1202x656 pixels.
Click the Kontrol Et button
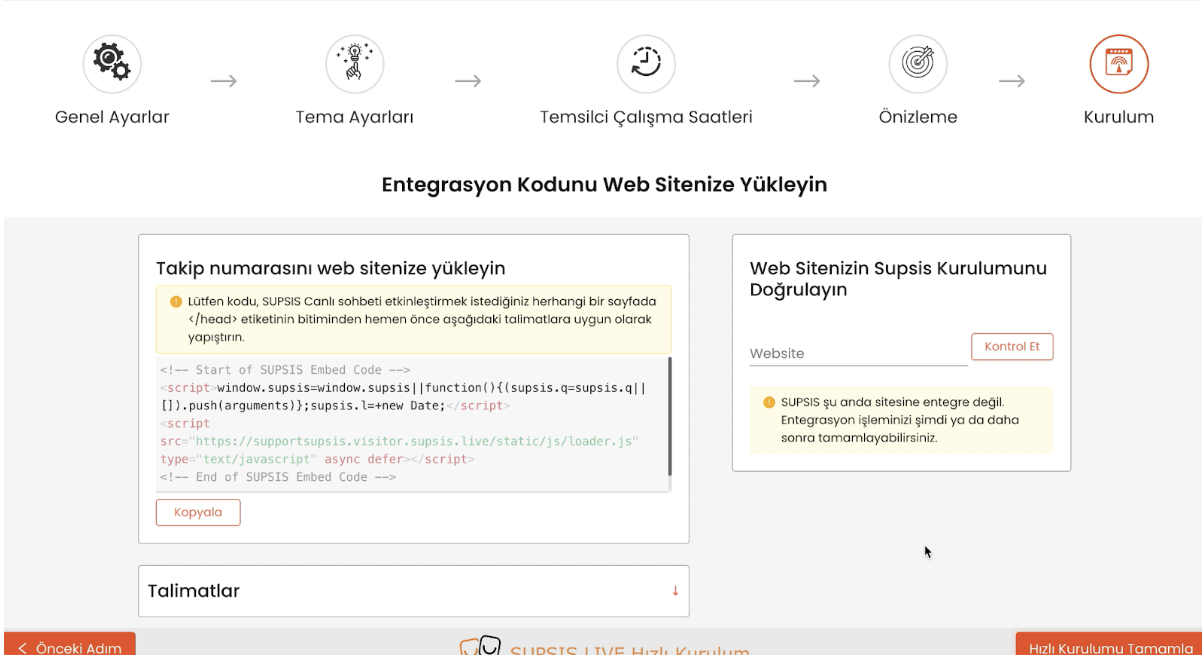[x=1012, y=347]
